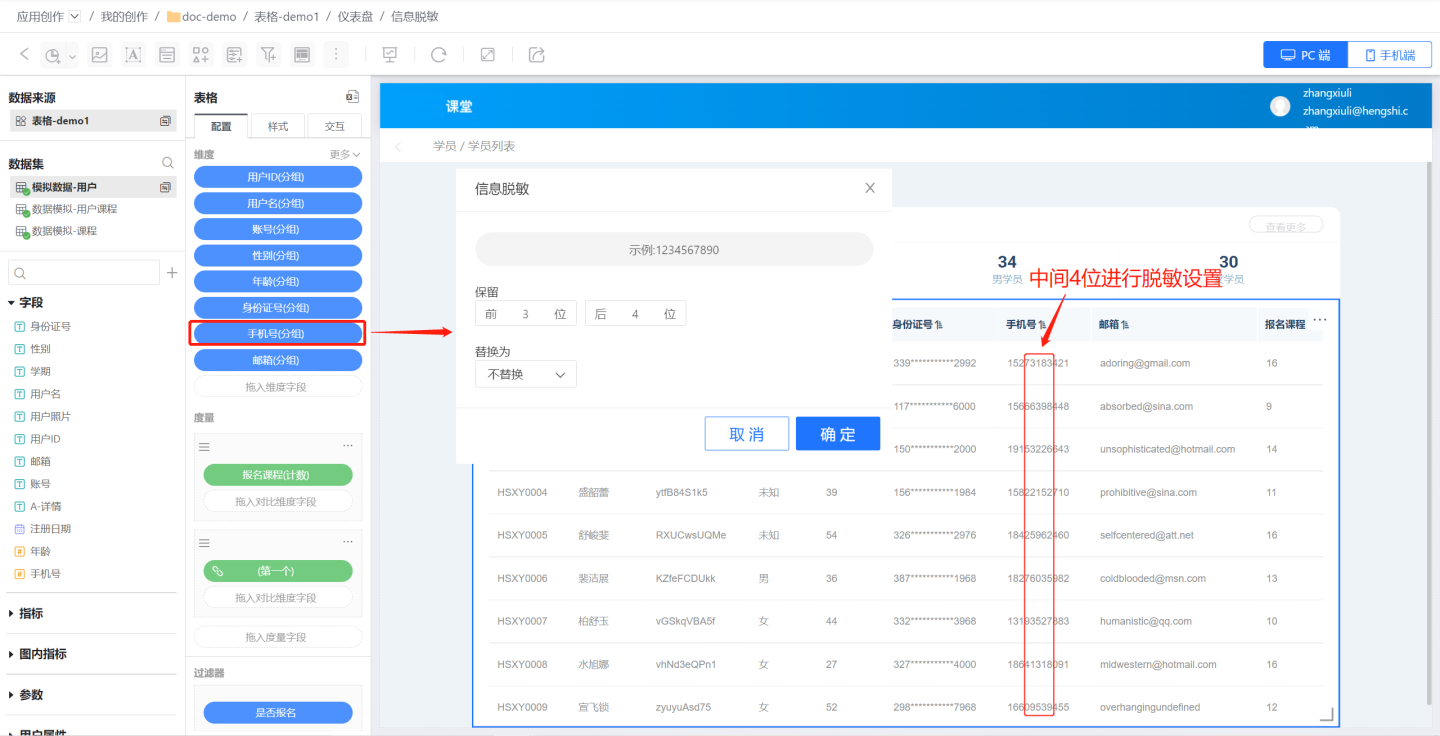Switch to PC 端 view
1440x736 pixels.
pyautogui.click(x=1305, y=55)
